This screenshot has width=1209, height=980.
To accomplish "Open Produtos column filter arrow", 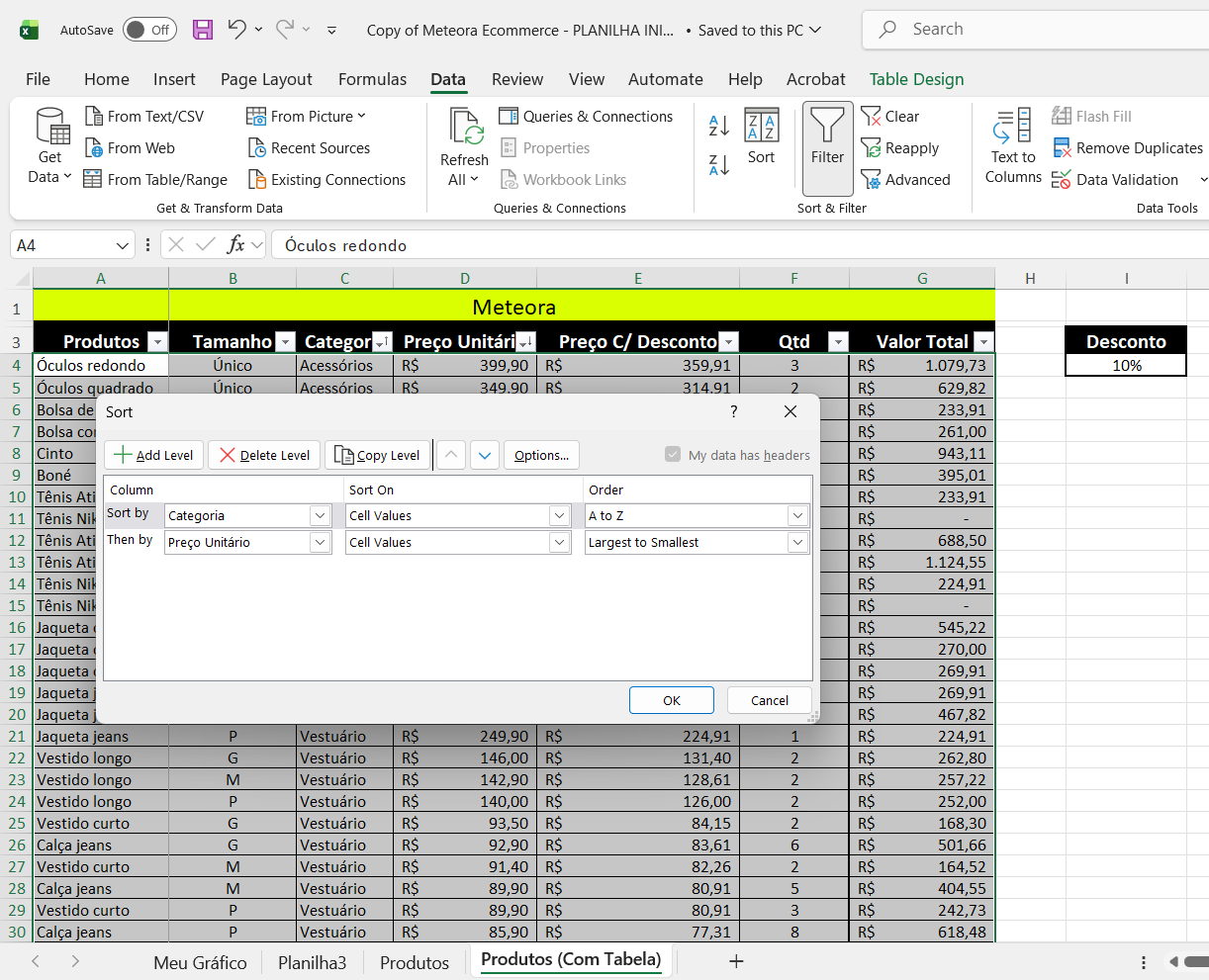I will pos(157,342).
